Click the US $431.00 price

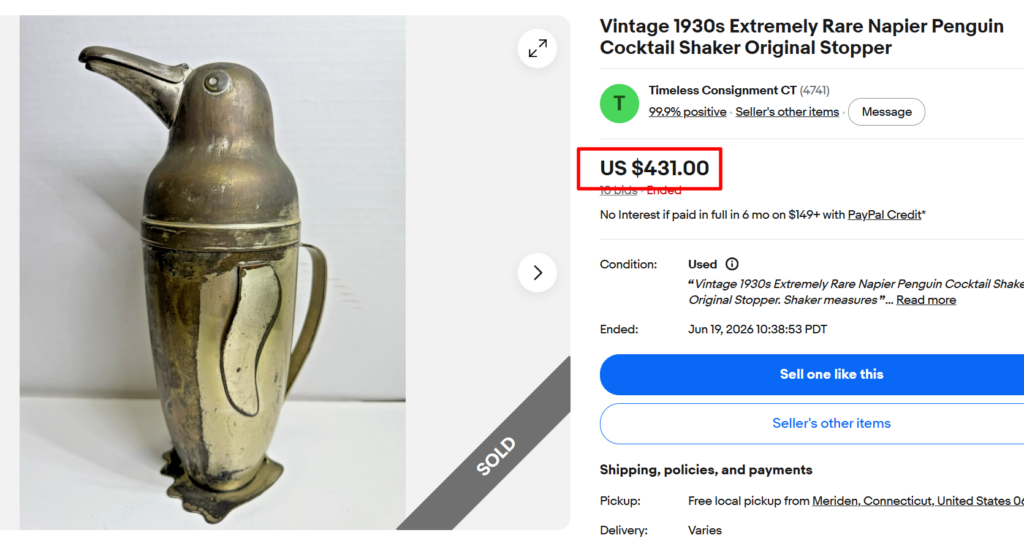tap(654, 168)
